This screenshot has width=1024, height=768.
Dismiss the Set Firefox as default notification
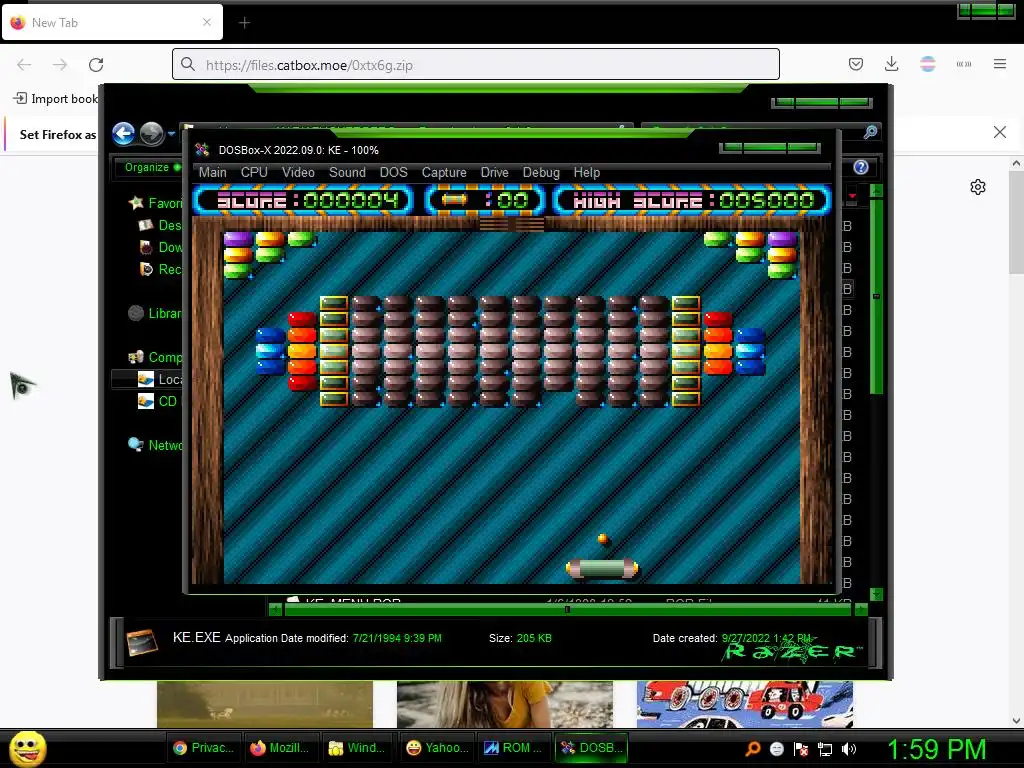point(999,133)
